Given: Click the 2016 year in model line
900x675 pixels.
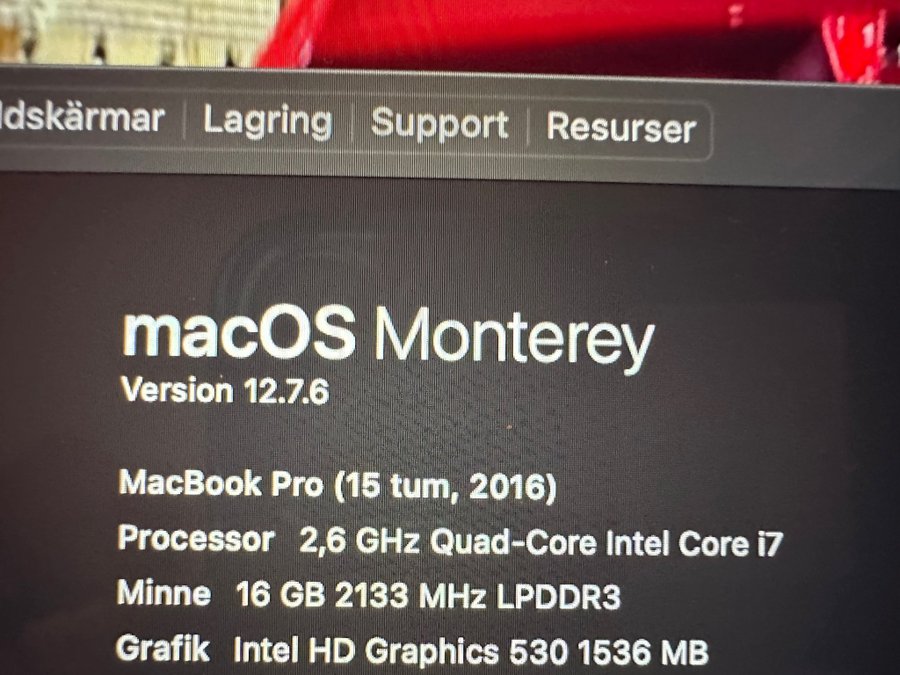Looking at the screenshot, I should click(506, 487).
